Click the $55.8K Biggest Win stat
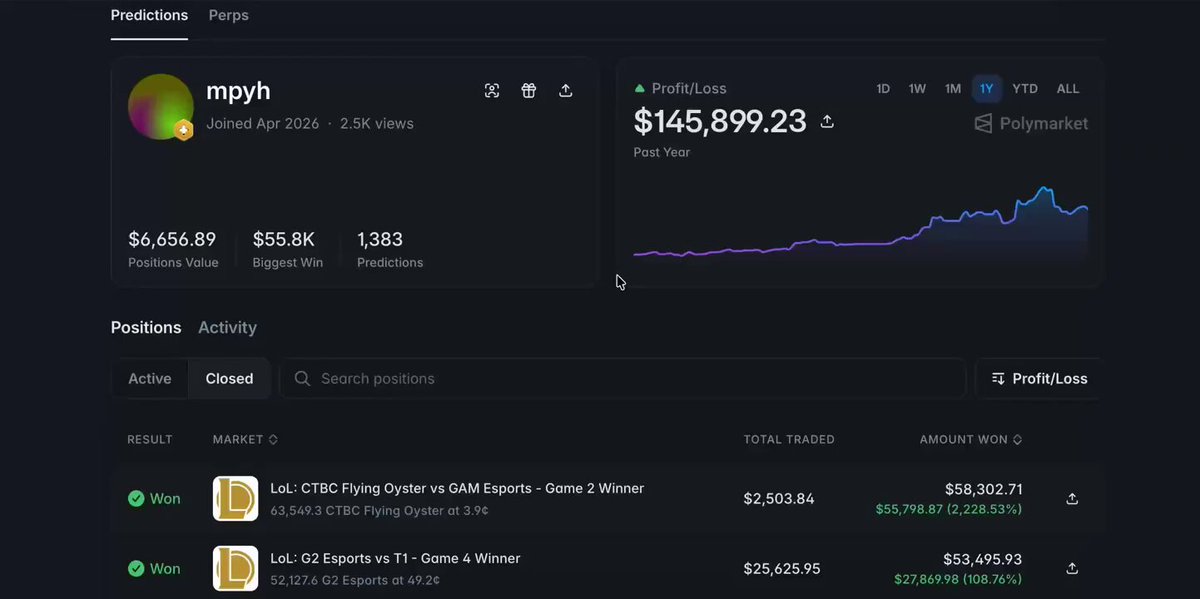This screenshot has width=1200, height=599. [x=288, y=249]
